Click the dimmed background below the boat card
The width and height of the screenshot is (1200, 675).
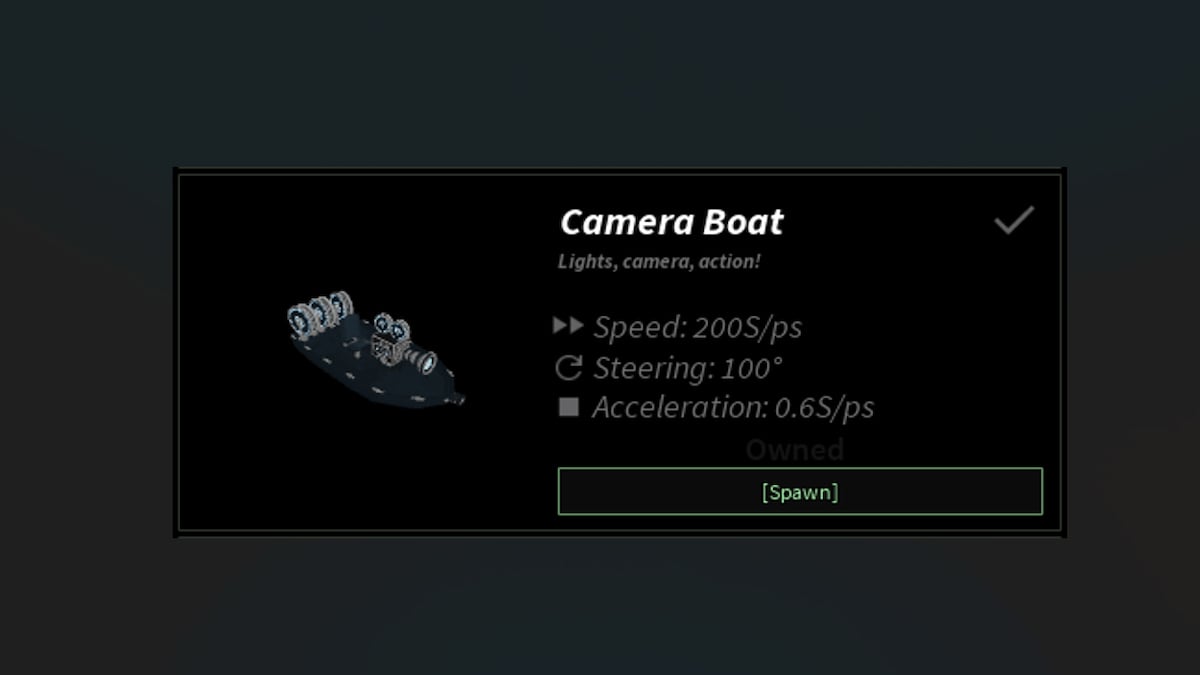600,605
